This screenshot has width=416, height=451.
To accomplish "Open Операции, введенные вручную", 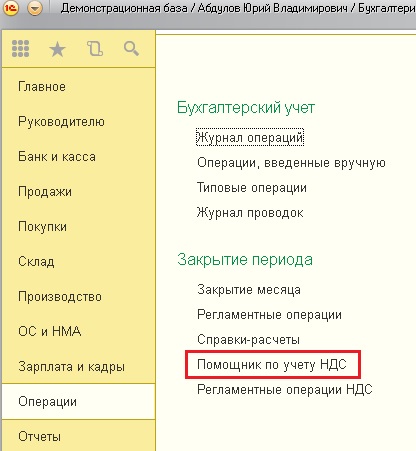I will tap(291, 163).
